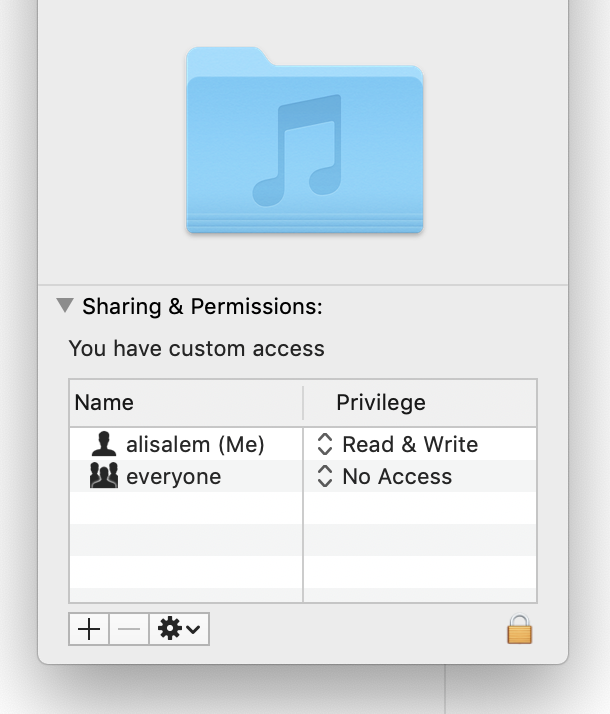Select the everyone row name
Viewport: 610px width, 714px height.
173,477
